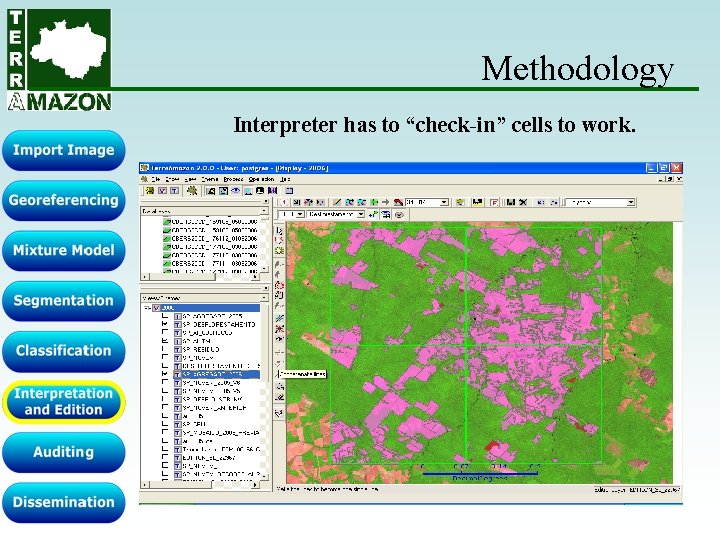Click the gray right arrow next-view icon
The image size is (720, 540).
coord(385,202)
